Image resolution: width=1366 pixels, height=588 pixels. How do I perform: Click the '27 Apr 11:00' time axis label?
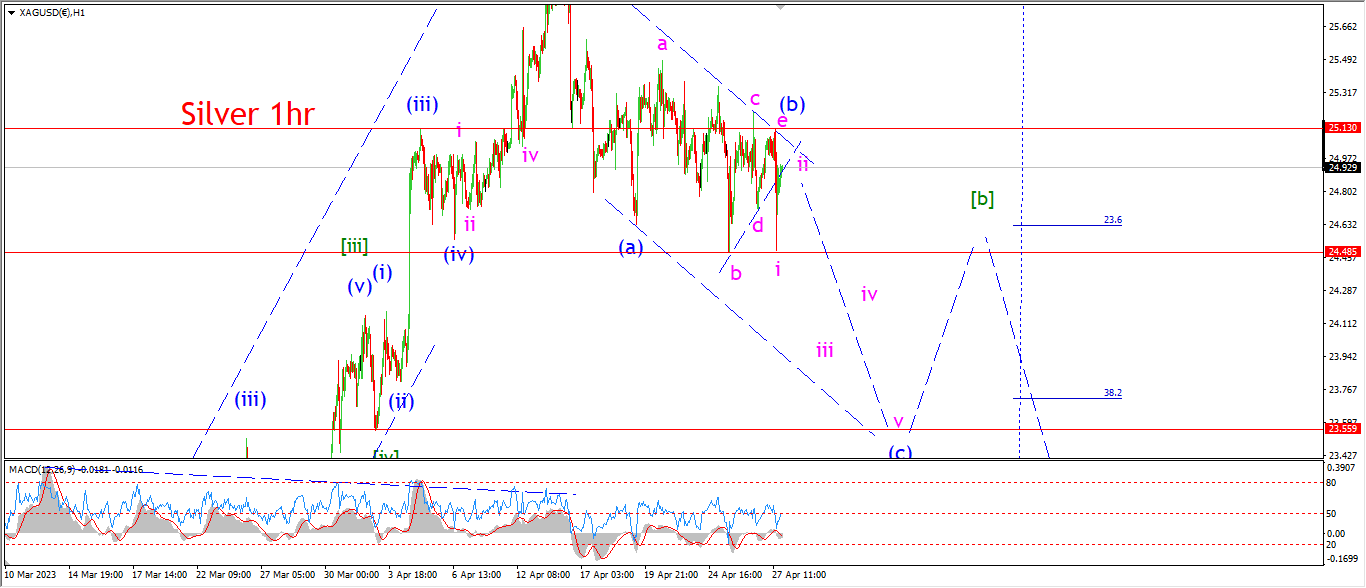coord(797,576)
